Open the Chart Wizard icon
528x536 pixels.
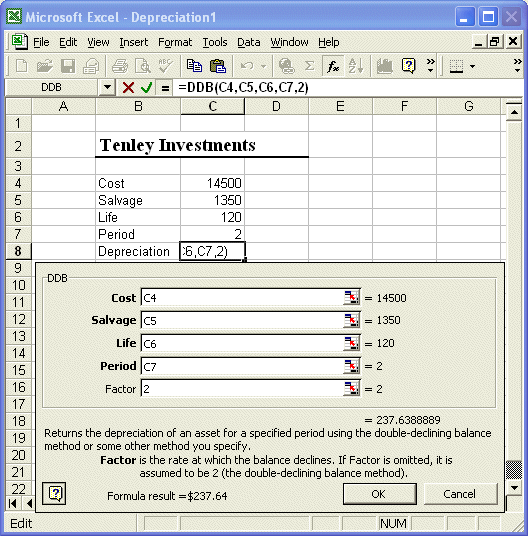coord(384,66)
